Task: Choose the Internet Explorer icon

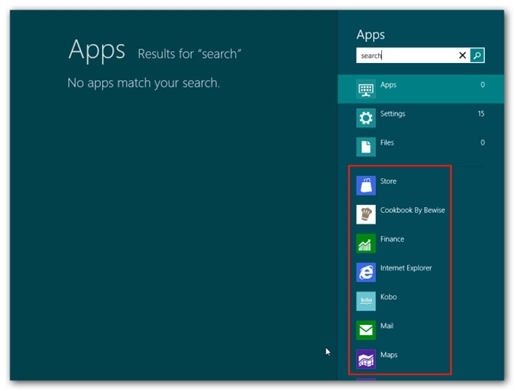Action: click(x=366, y=272)
